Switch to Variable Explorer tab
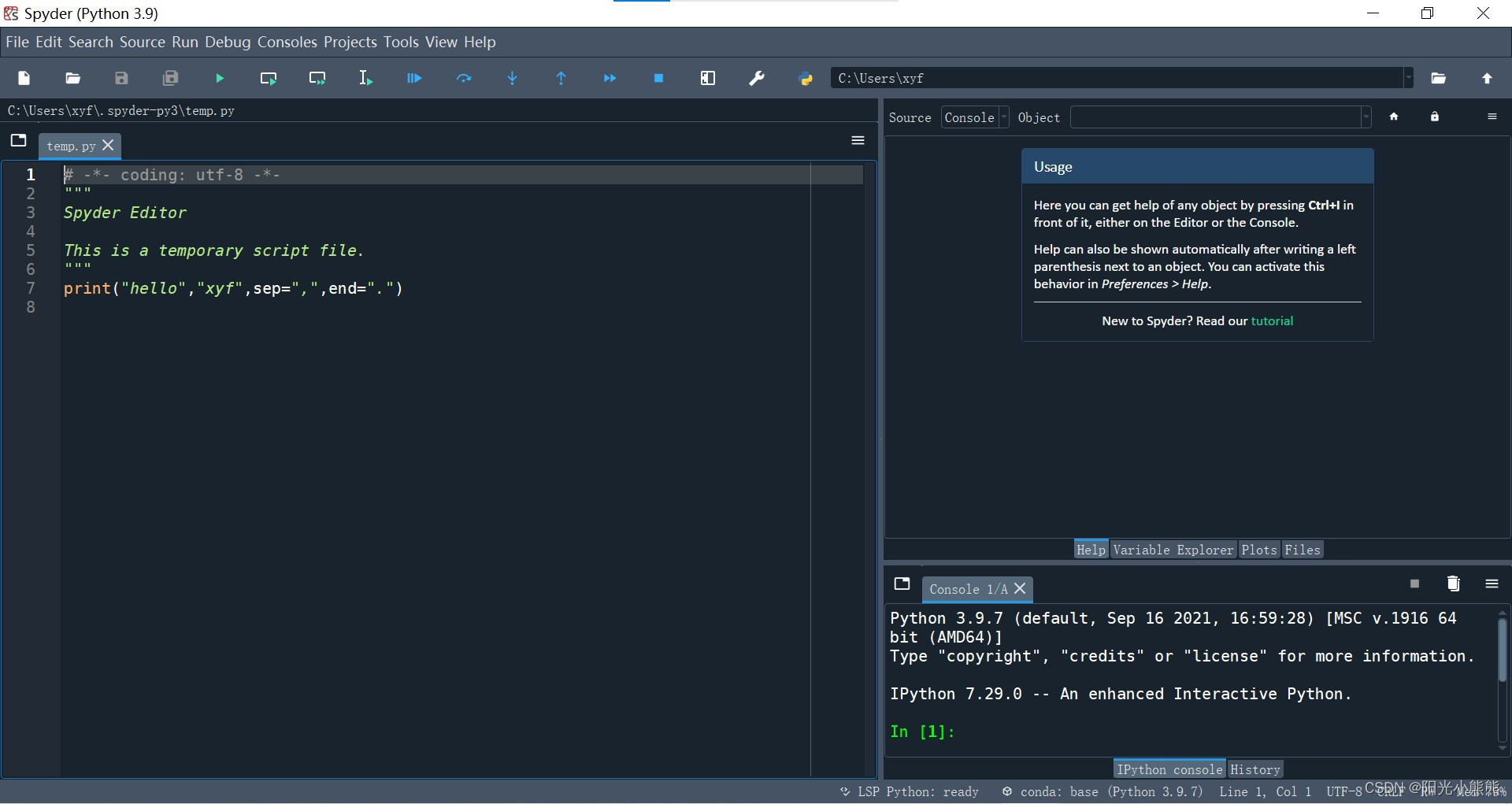Image resolution: width=1512 pixels, height=804 pixels. 1173,550
